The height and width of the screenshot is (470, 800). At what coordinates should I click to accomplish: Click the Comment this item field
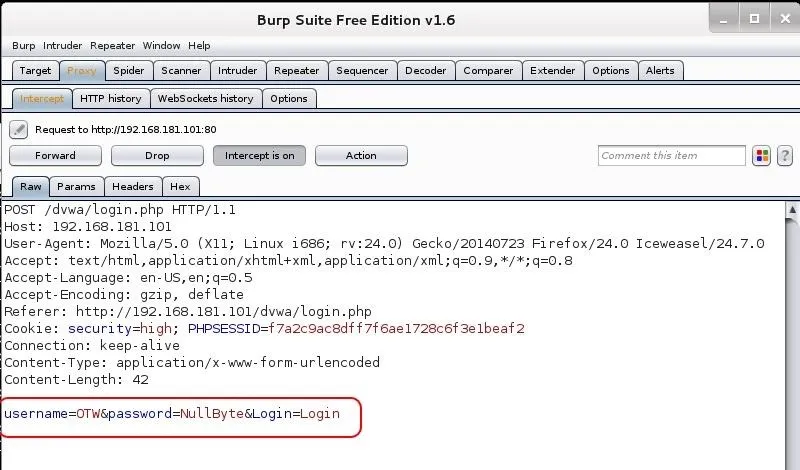(x=671, y=156)
